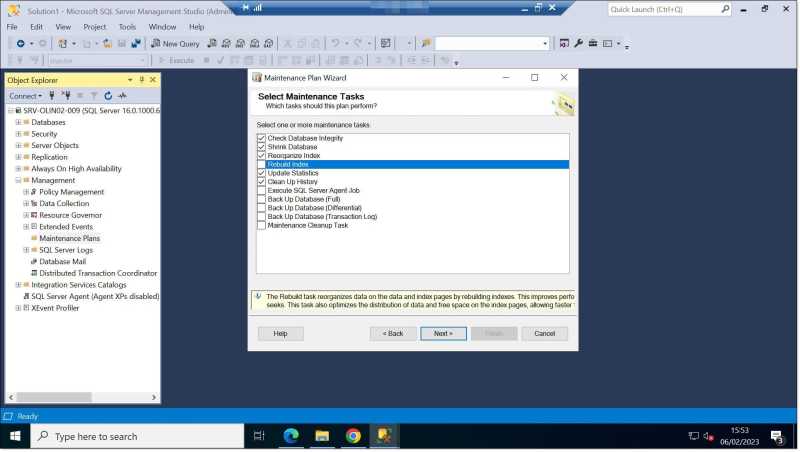Open Google Chrome from taskbar
The width and height of the screenshot is (800, 452).
tap(353, 436)
